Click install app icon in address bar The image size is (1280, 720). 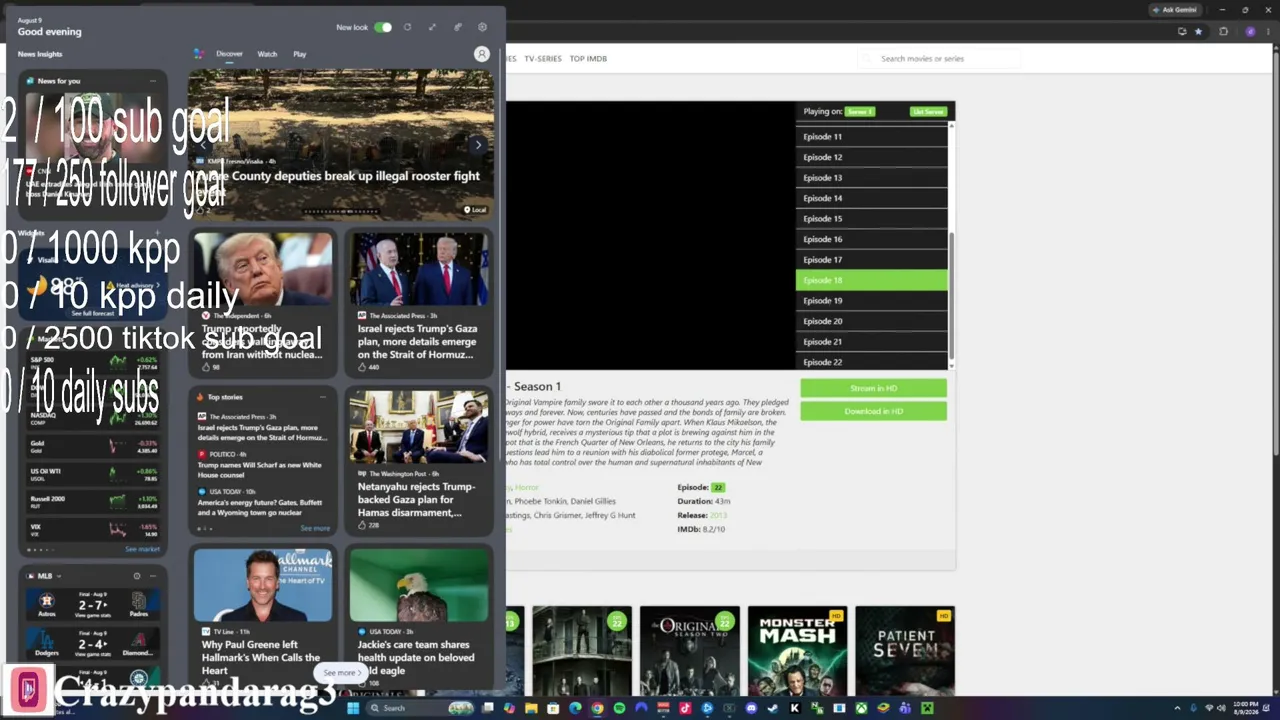click(x=1182, y=31)
